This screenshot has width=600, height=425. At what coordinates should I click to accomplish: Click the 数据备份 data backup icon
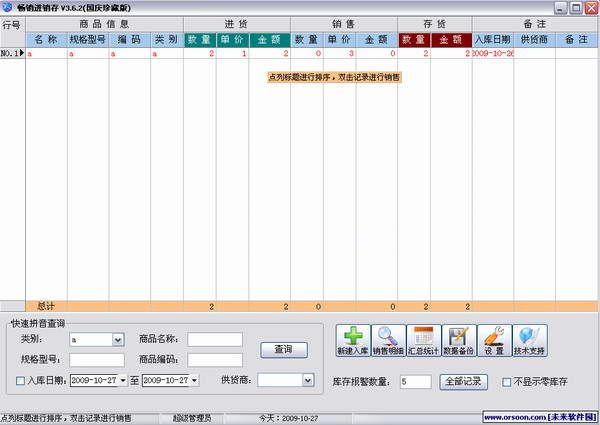click(457, 341)
